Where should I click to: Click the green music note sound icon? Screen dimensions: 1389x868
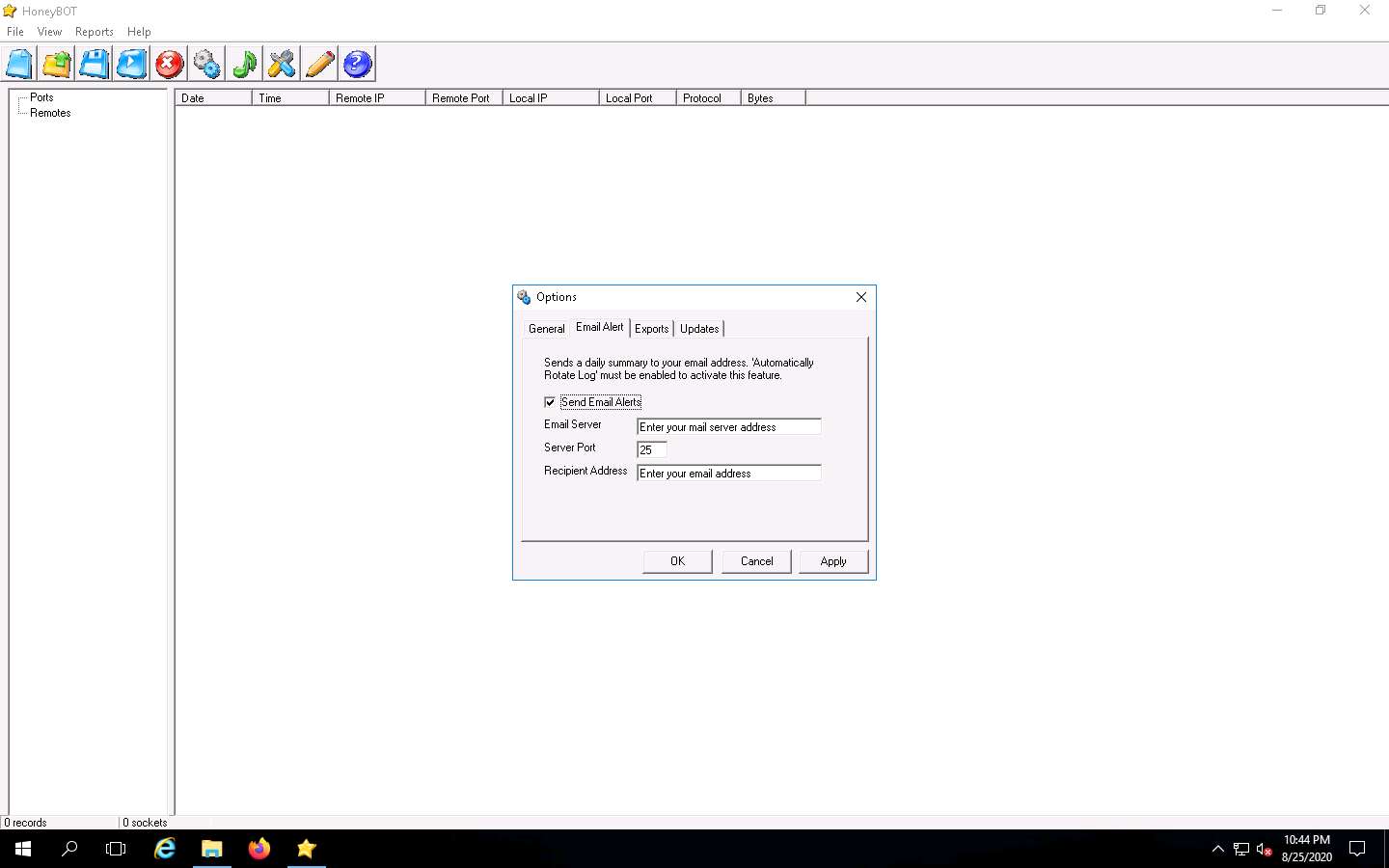tap(245, 65)
